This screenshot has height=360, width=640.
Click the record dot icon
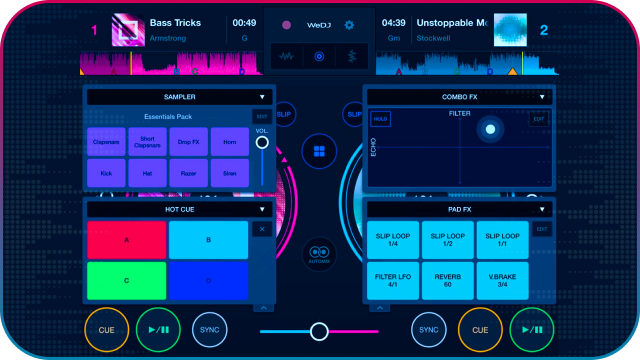[x=287, y=25]
